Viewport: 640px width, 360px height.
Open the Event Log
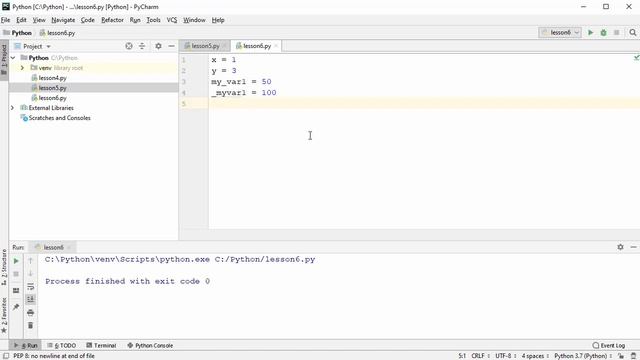tap(609, 345)
